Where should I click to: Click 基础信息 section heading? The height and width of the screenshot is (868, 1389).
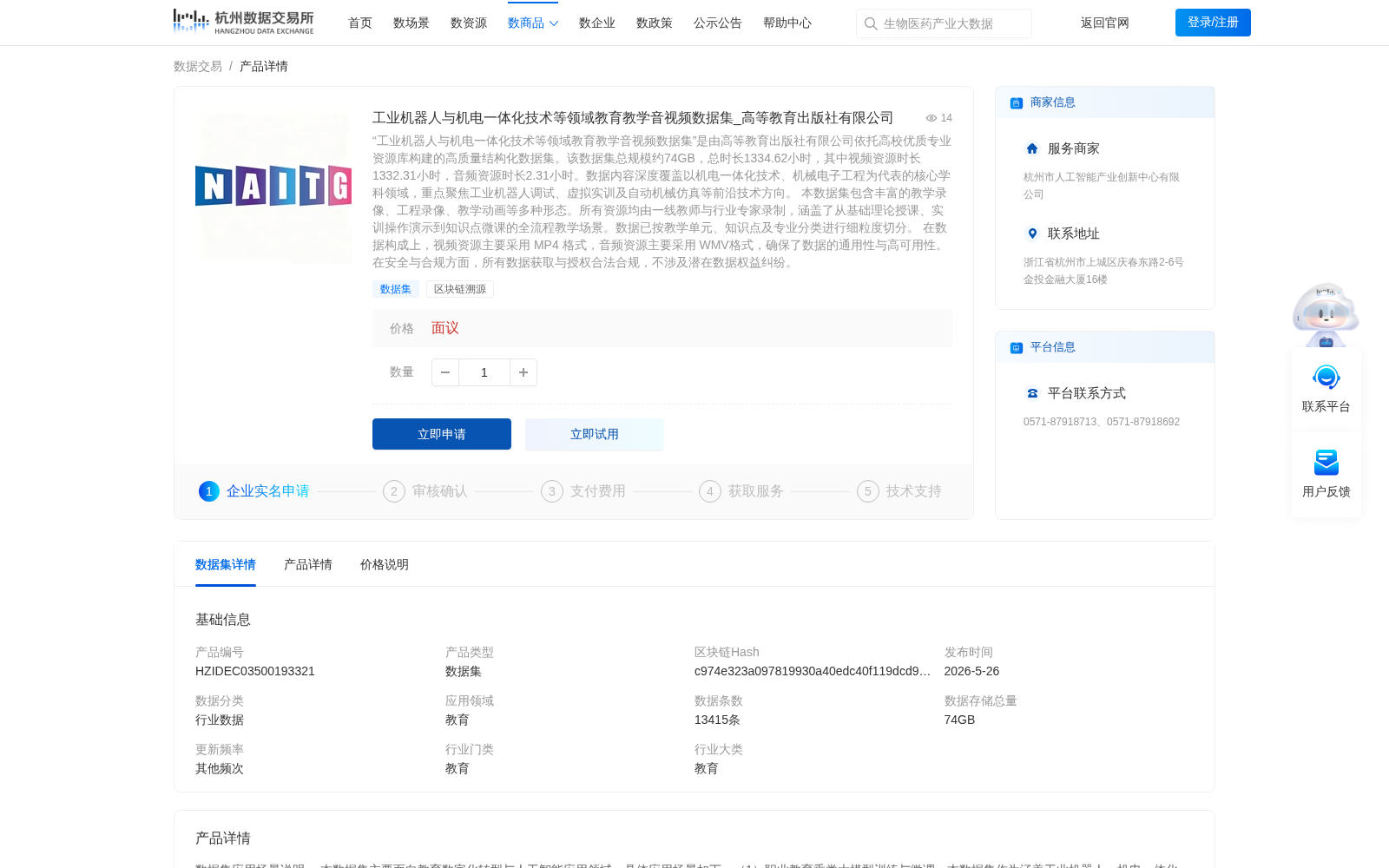pos(223,620)
